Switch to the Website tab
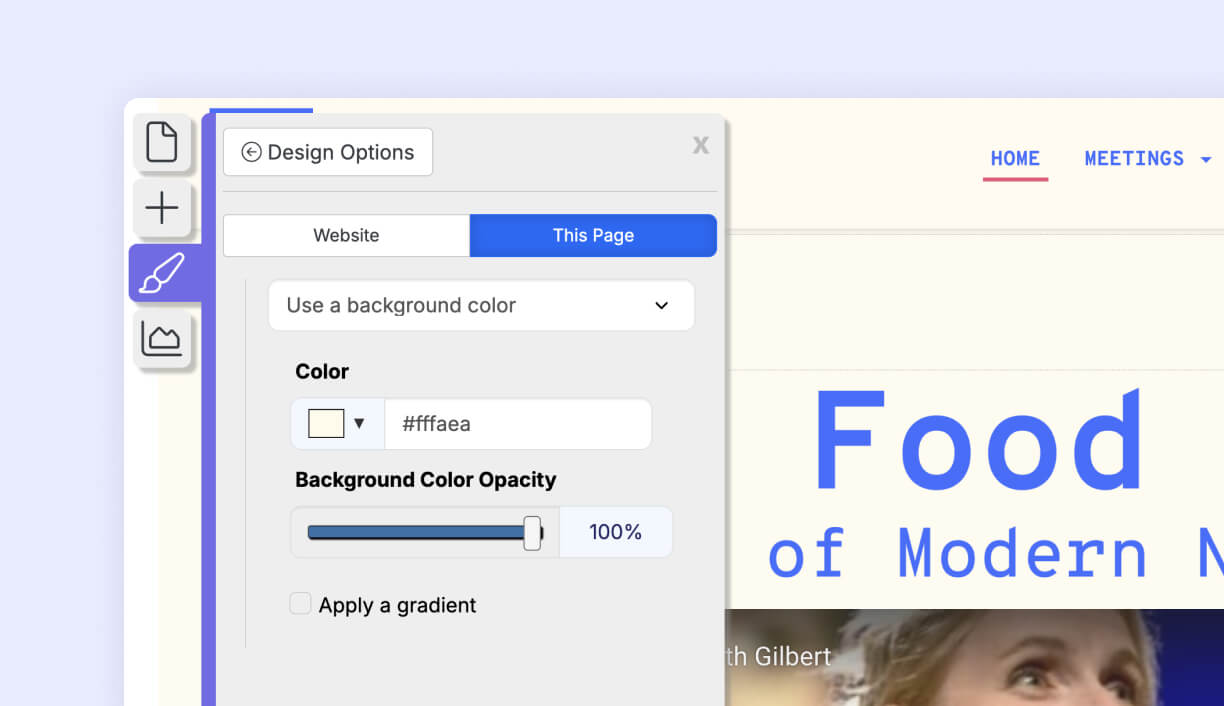Screen dimensions: 1224x706 tap(346, 235)
